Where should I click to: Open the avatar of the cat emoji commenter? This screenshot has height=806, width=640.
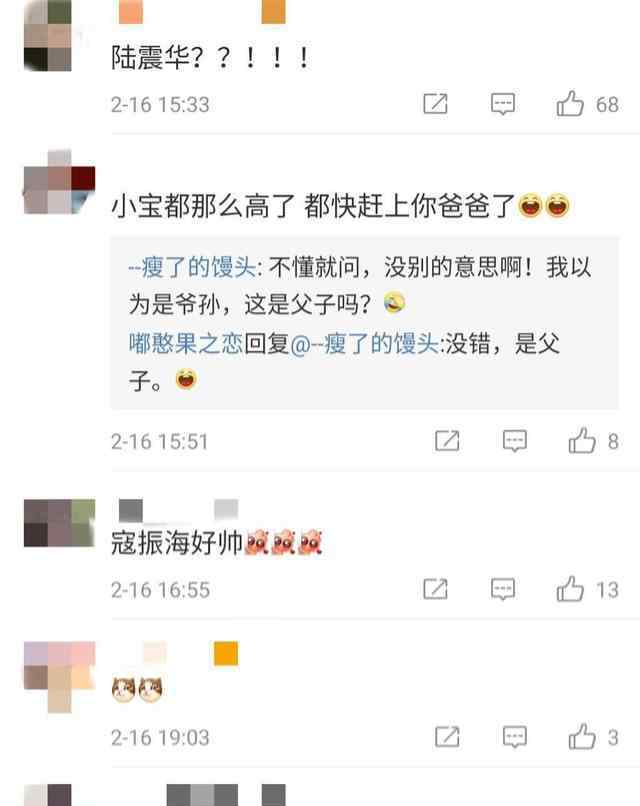coord(59,676)
